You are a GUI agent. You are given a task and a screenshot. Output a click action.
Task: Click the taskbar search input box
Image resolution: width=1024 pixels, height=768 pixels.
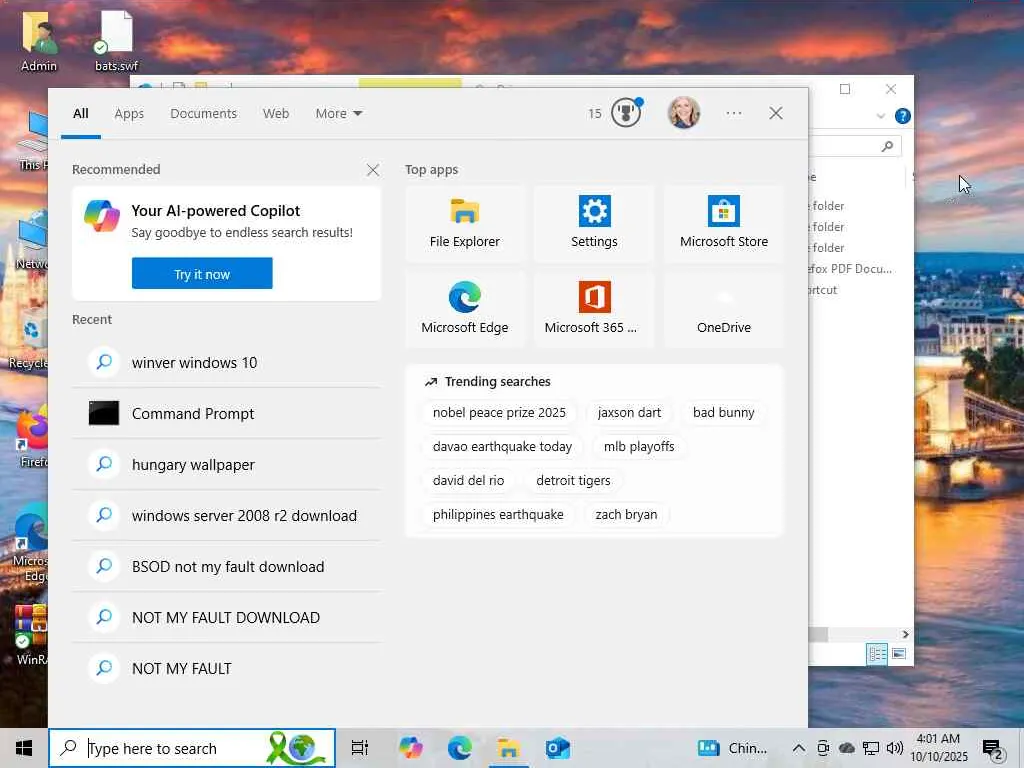point(192,748)
